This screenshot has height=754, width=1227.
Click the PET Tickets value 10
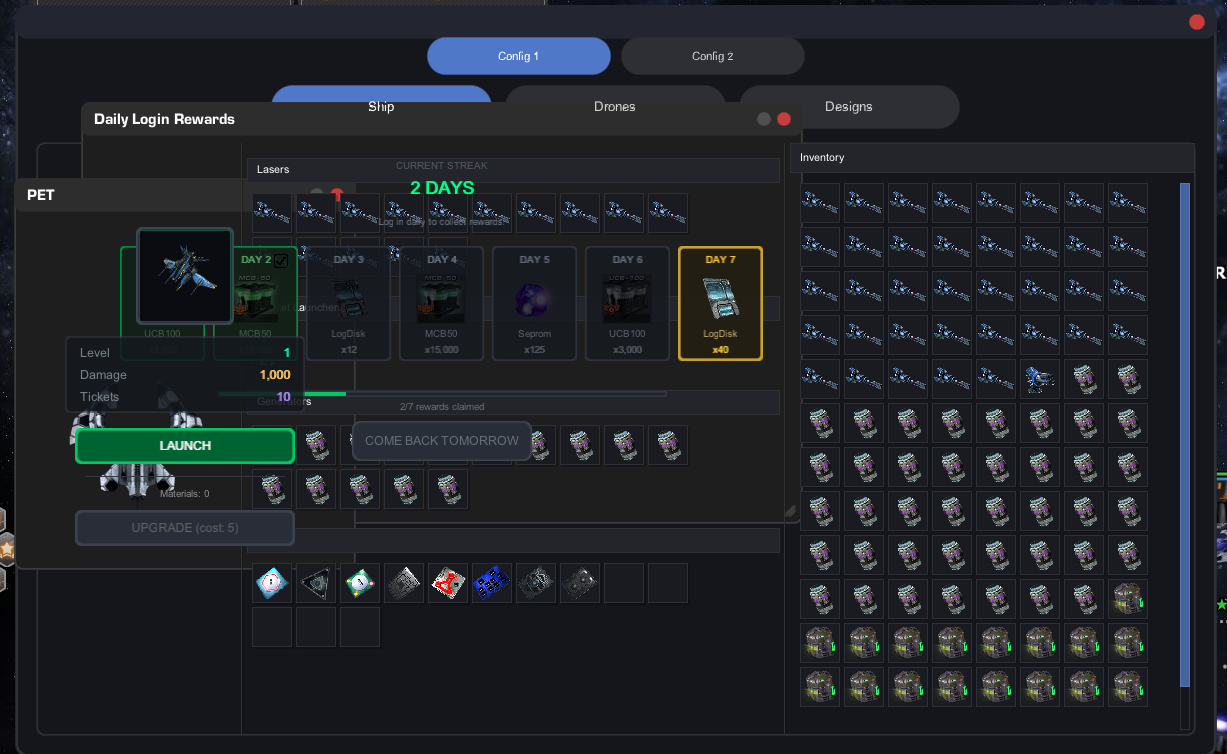[x=284, y=397]
